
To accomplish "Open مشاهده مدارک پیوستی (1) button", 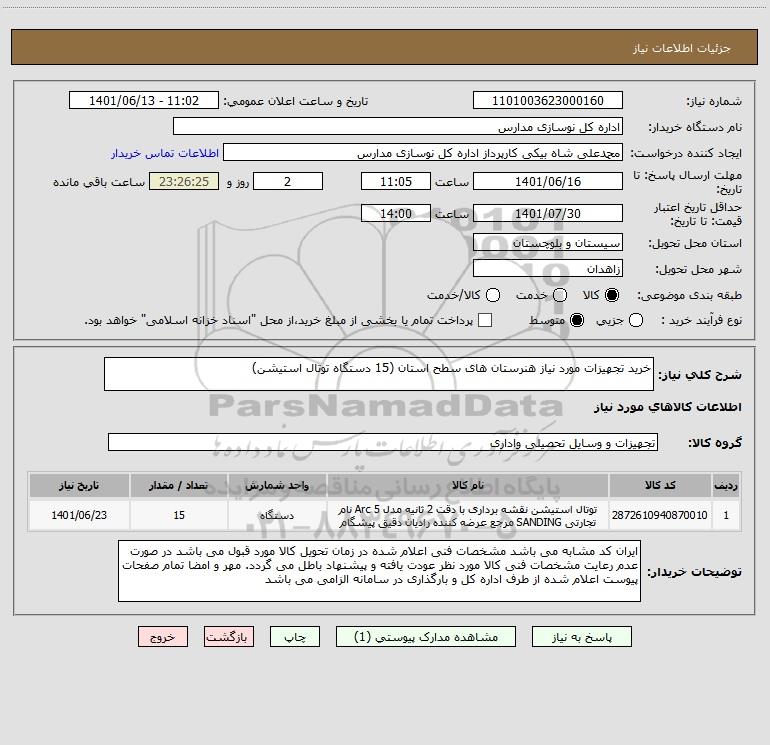I will tap(426, 636).
